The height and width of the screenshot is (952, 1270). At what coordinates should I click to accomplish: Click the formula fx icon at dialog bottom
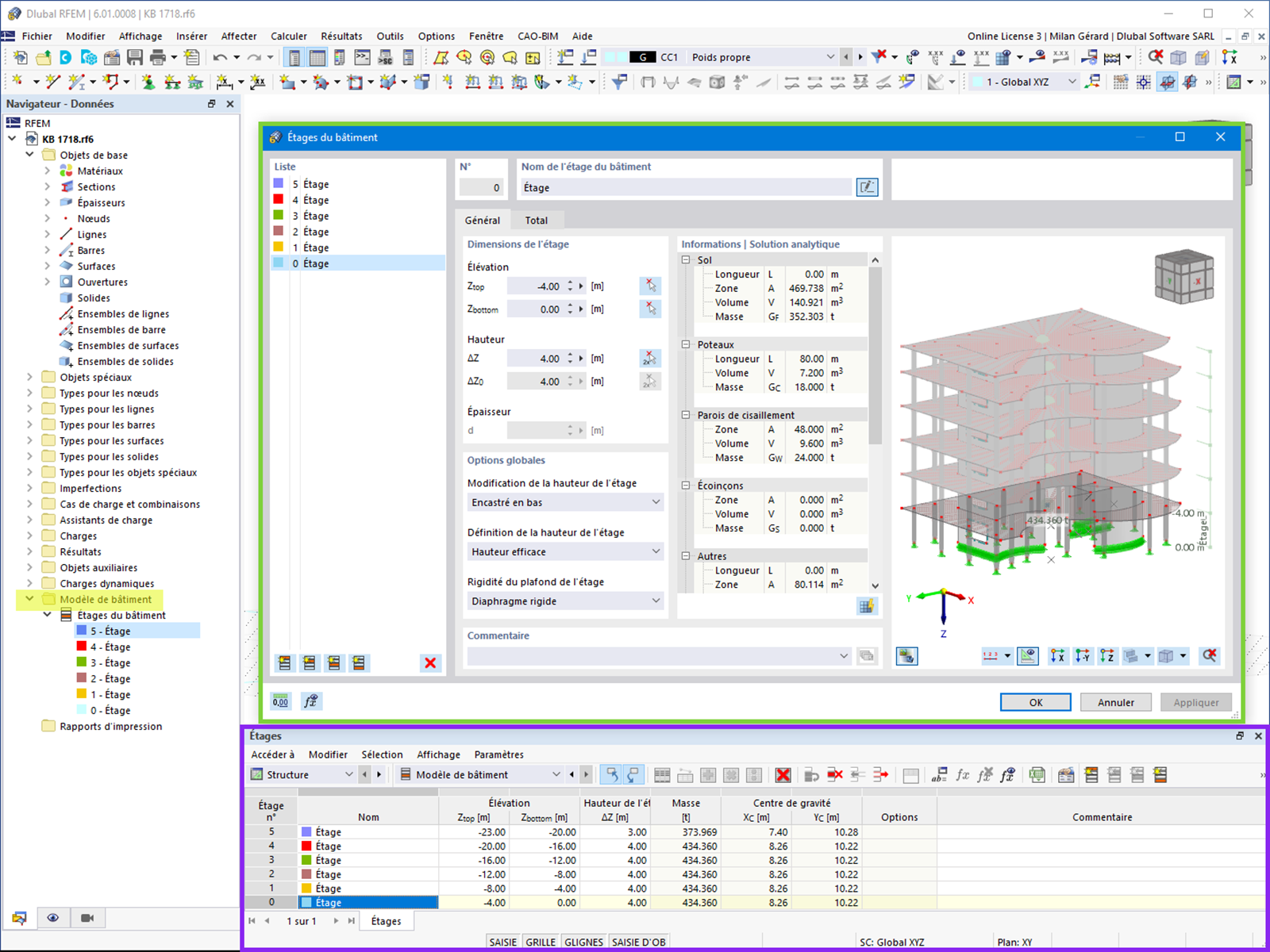pos(310,701)
